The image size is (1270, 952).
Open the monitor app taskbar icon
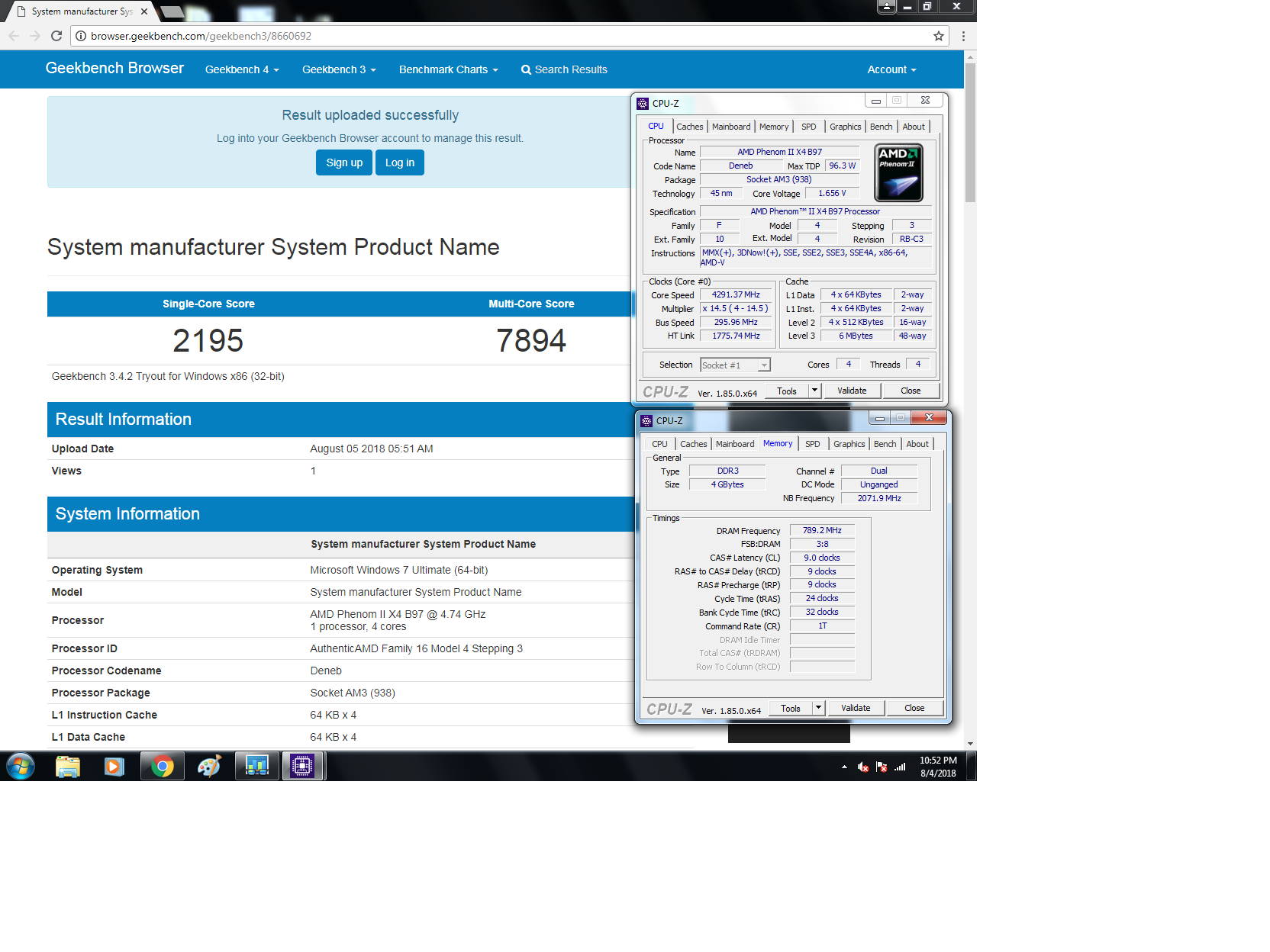256,766
